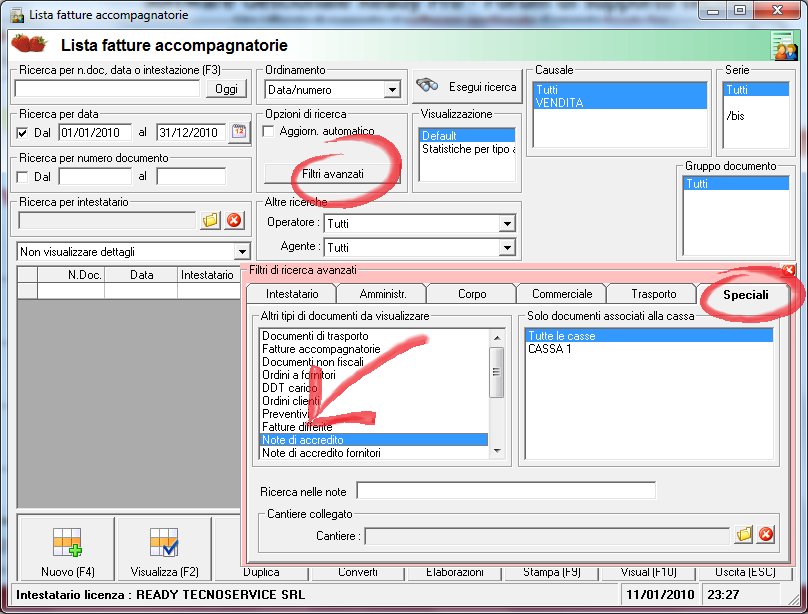Click the users icon in the header
The image size is (808, 614).
click(x=784, y=46)
